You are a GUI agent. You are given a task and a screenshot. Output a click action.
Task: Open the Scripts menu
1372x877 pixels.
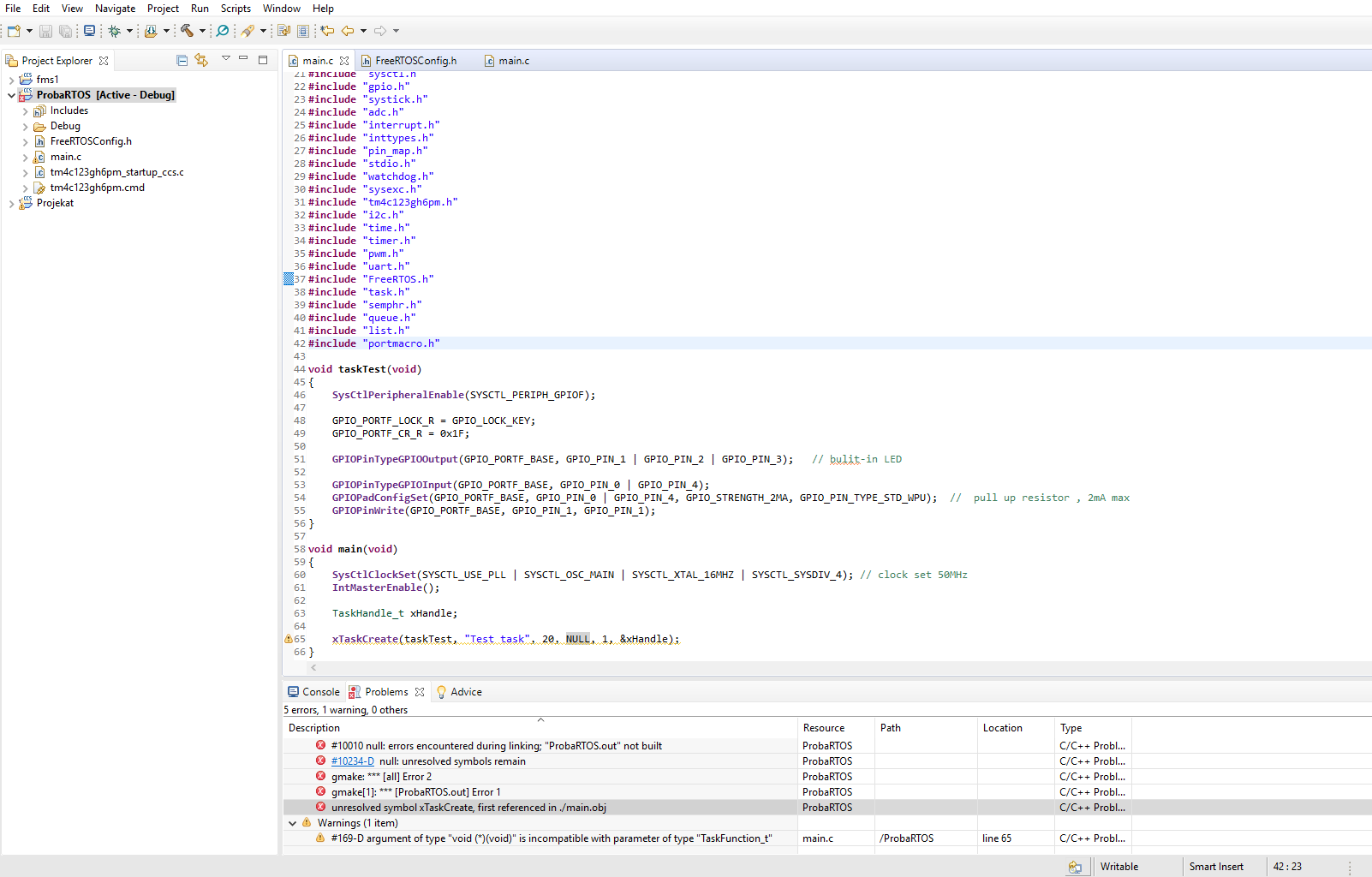236,9
